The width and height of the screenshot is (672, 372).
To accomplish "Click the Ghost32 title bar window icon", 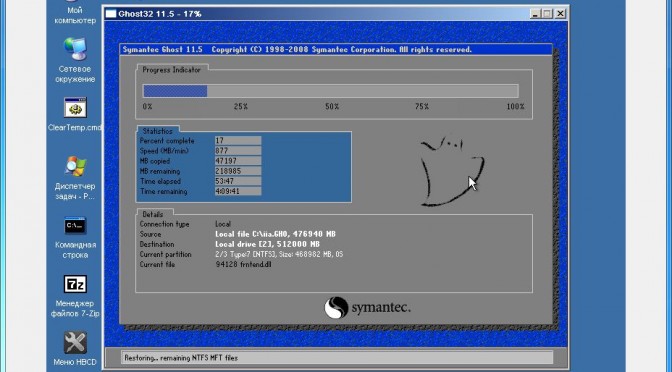I will [x=111, y=14].
